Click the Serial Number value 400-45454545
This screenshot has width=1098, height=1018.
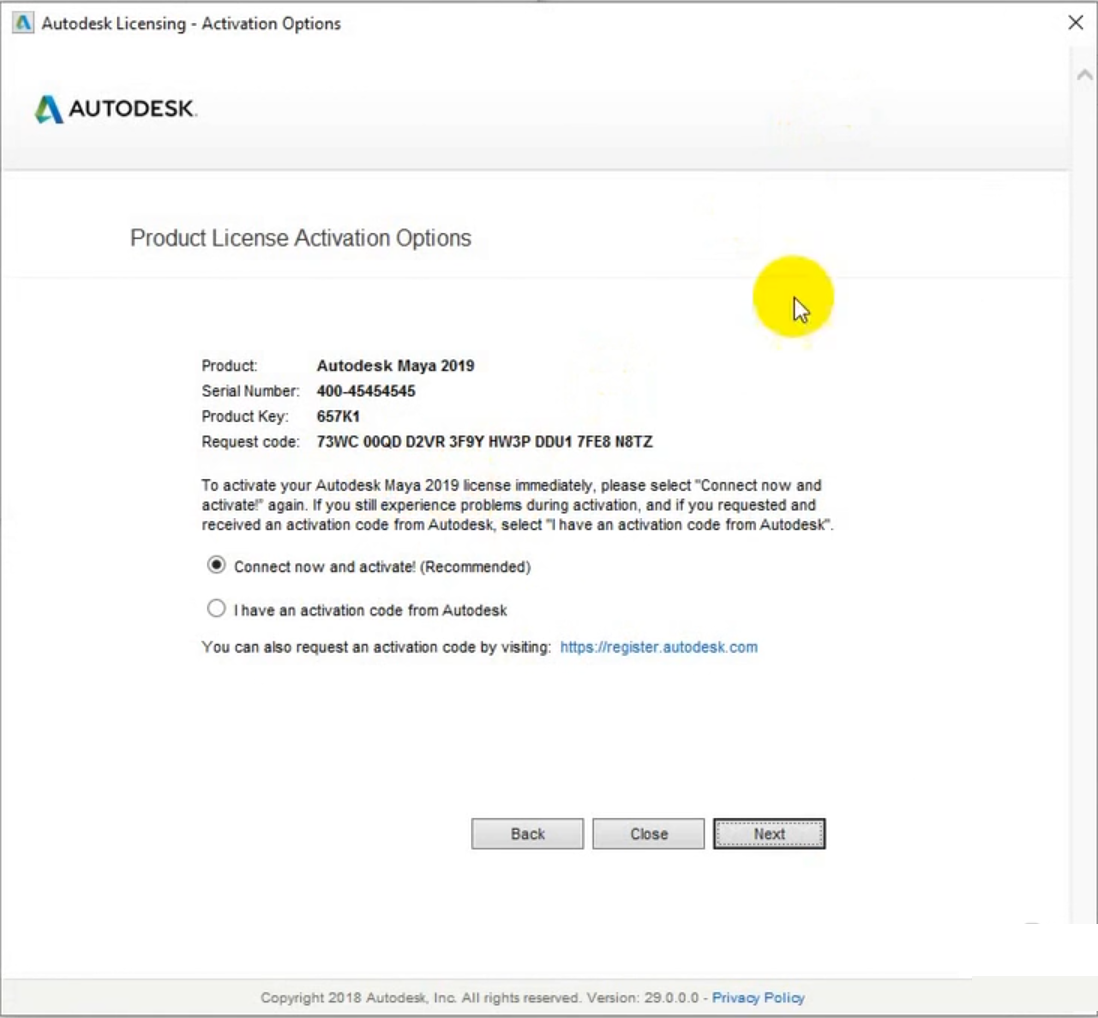pos(366,391)
